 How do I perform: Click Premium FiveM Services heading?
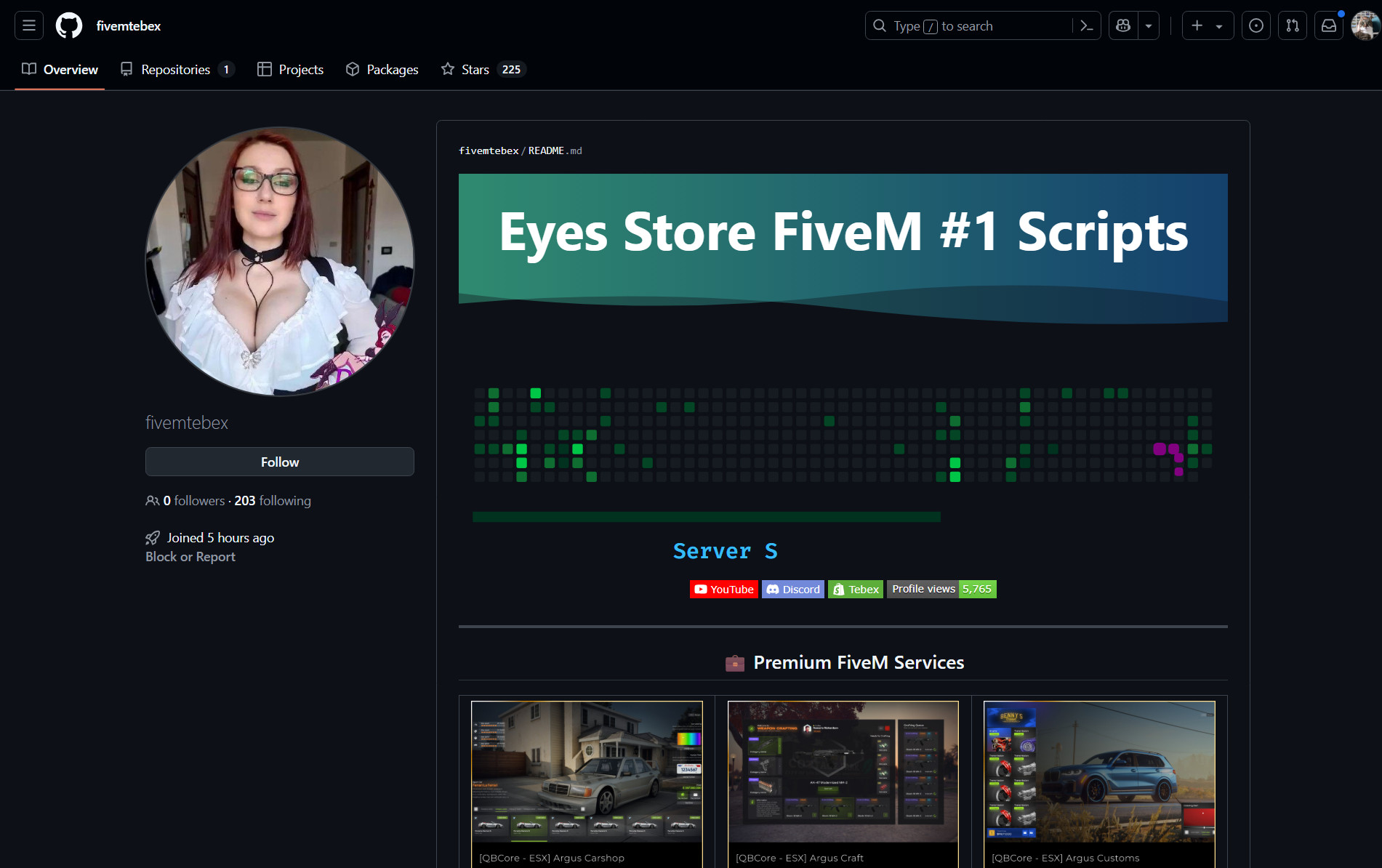coord(859,662)
